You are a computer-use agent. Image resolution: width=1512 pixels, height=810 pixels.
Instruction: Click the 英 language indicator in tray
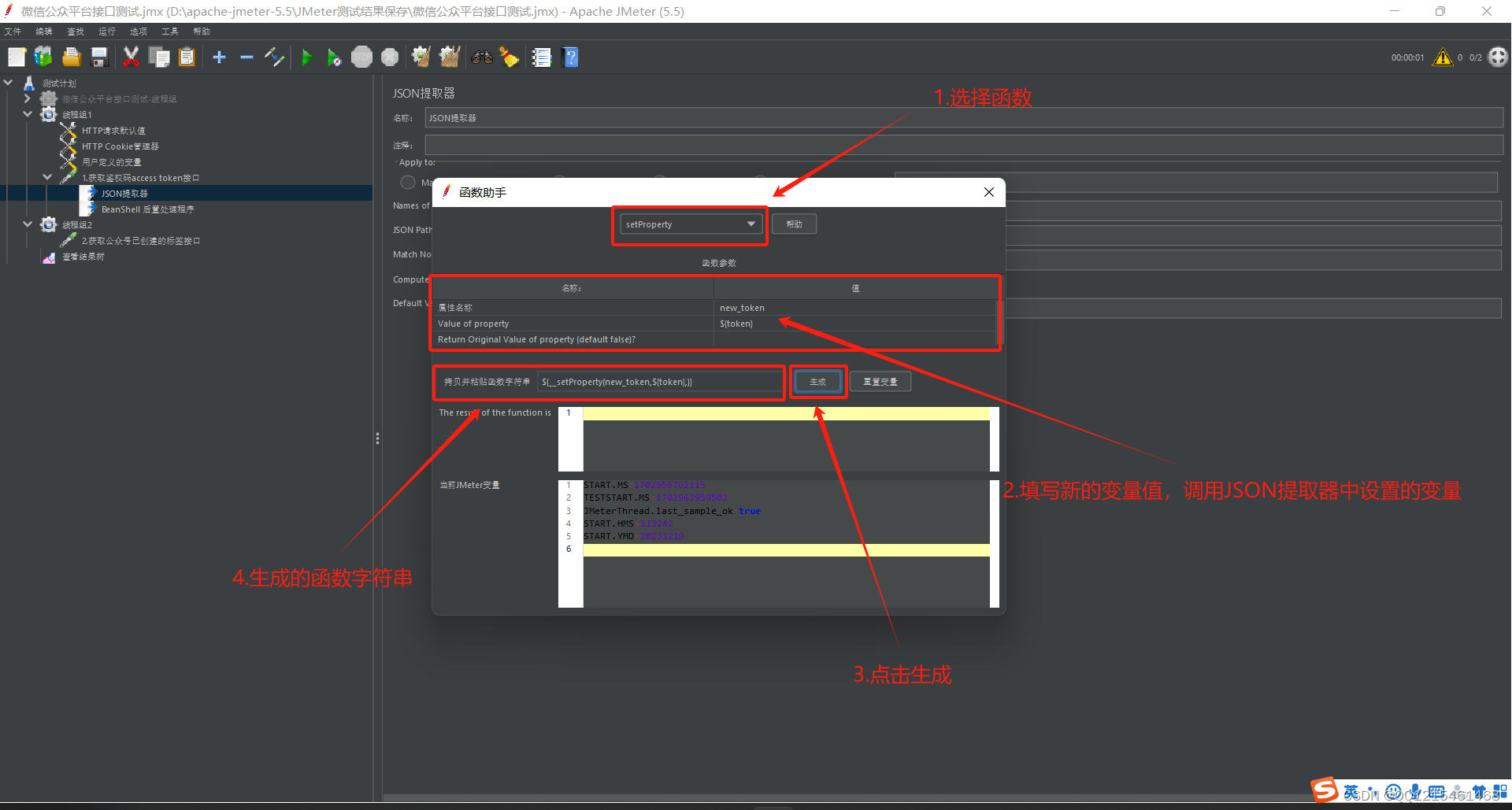[x=1351, y=792]
